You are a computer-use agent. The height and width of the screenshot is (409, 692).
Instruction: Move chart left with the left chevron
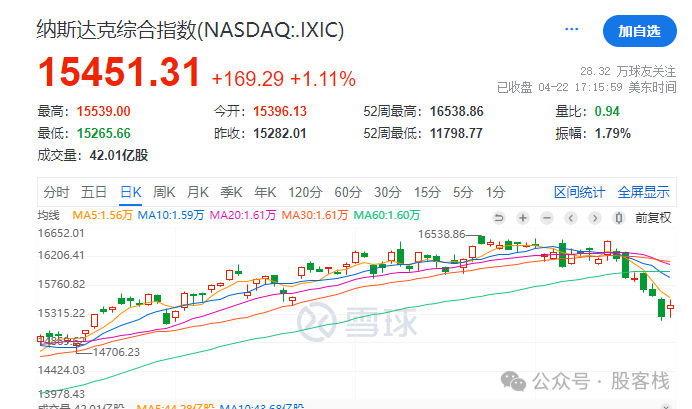coord(571,218)
